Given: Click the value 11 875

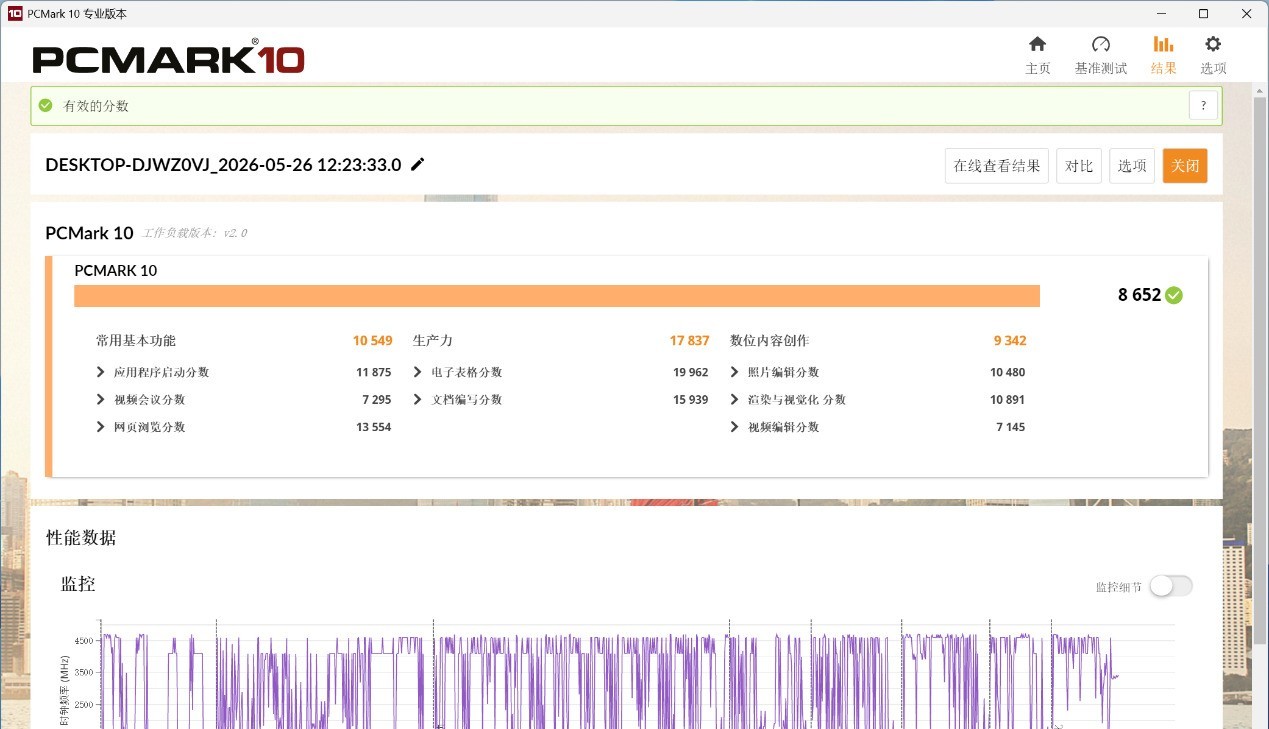Looking at the screenshot, I should 373,372.
